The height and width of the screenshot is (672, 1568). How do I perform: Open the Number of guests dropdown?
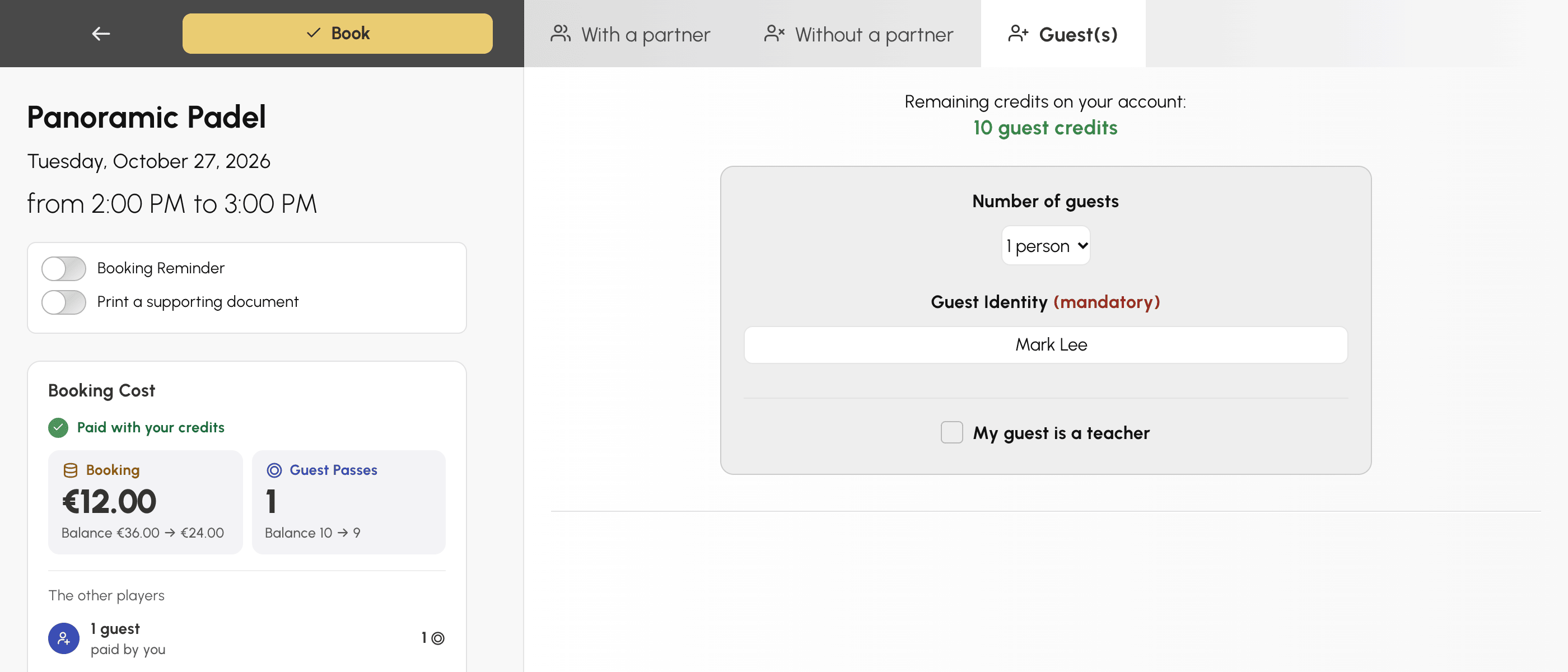click(1046, 245)
